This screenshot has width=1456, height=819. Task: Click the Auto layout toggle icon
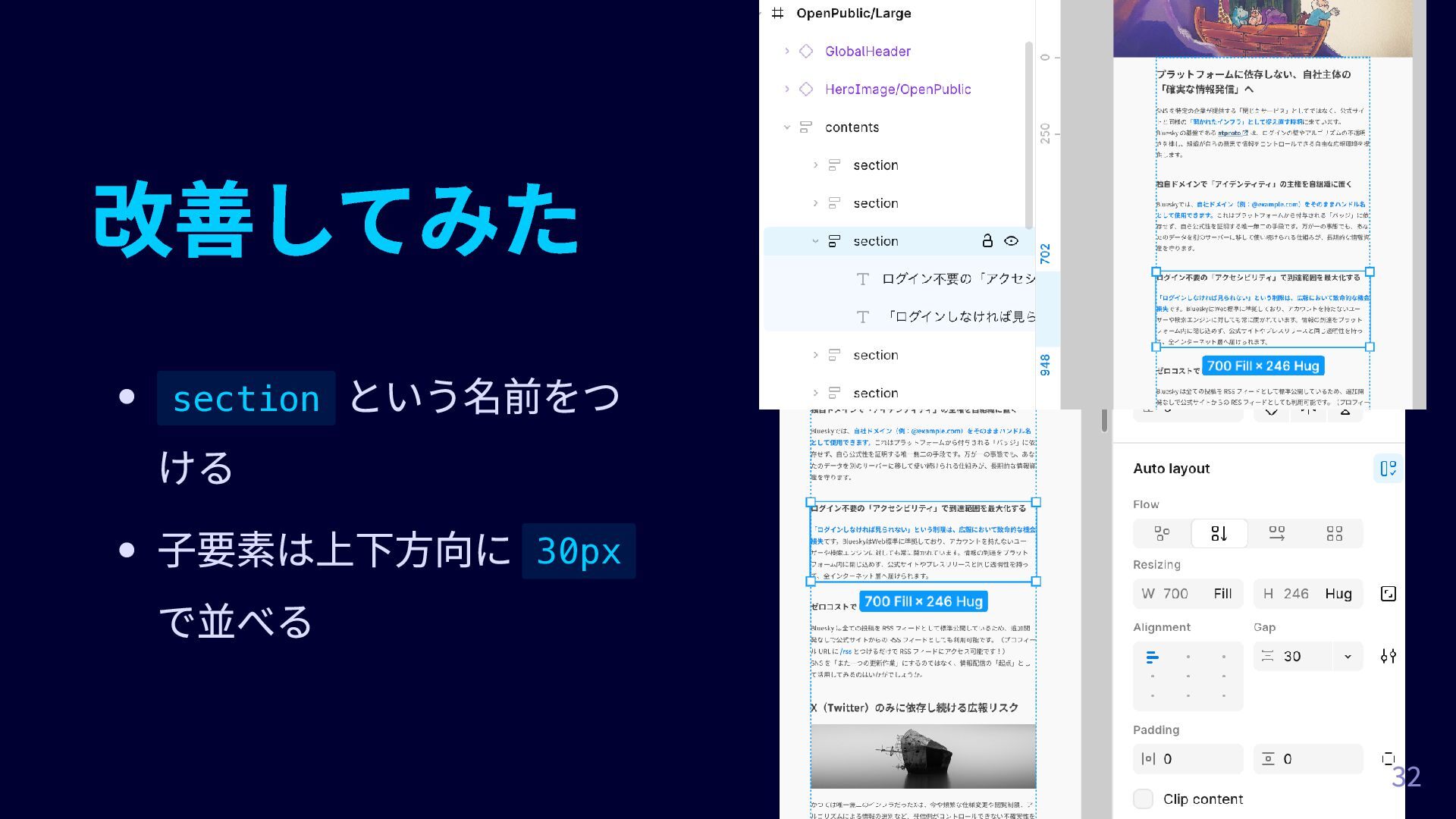point(1389,469)
